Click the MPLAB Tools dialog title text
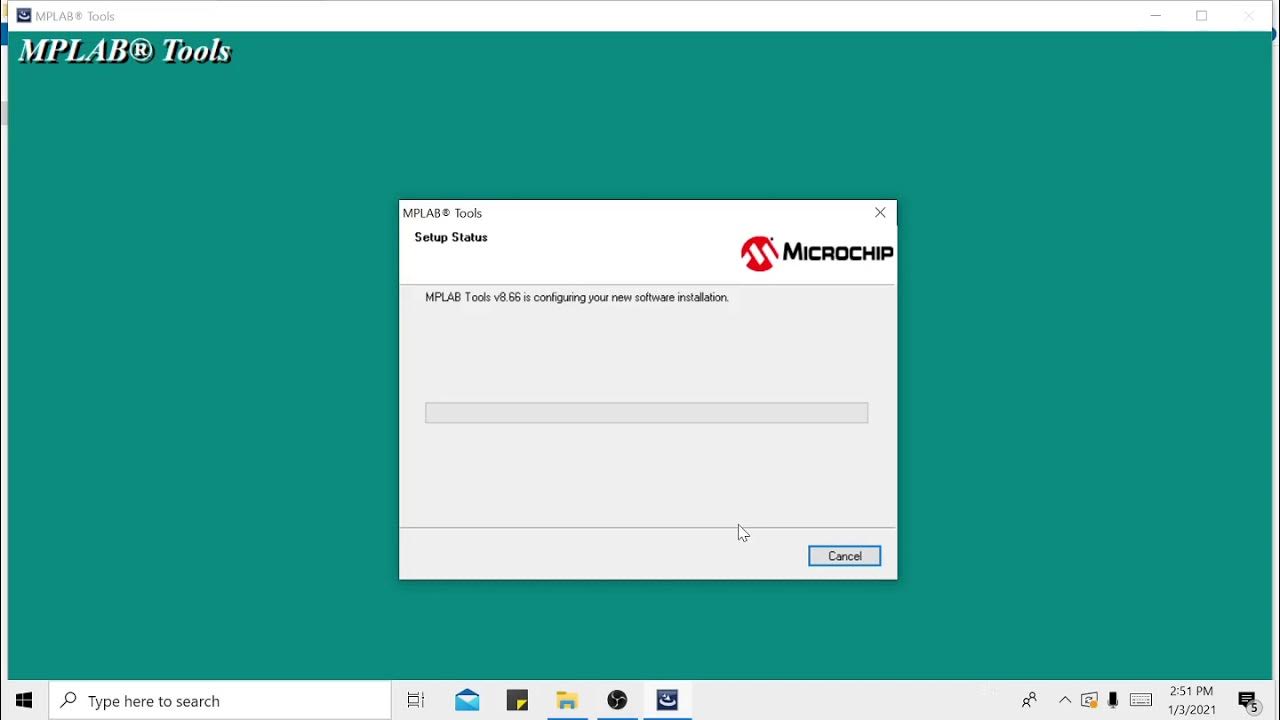1280x720 pixels. click(x=442, y=213)
